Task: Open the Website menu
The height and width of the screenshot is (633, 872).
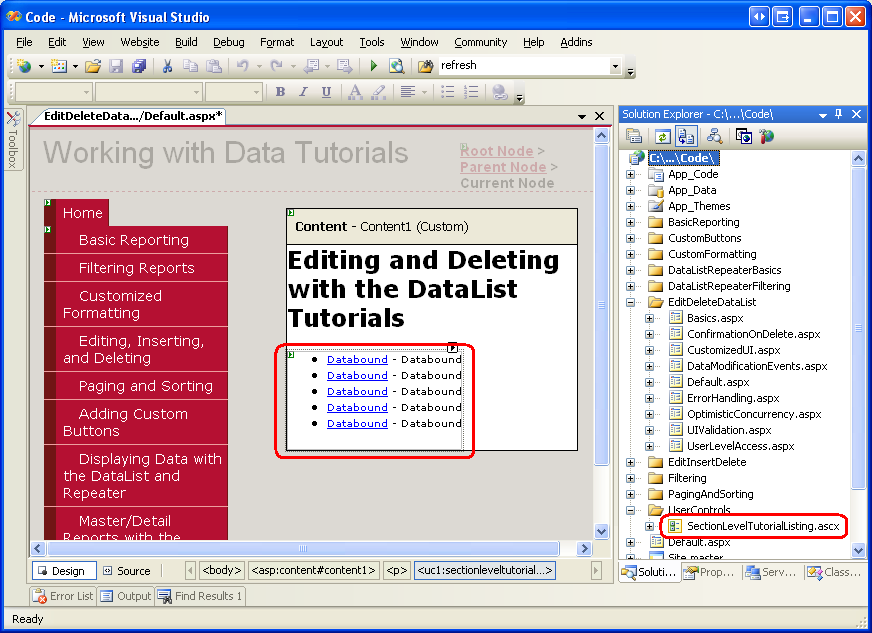Action: tap(139, 42)
